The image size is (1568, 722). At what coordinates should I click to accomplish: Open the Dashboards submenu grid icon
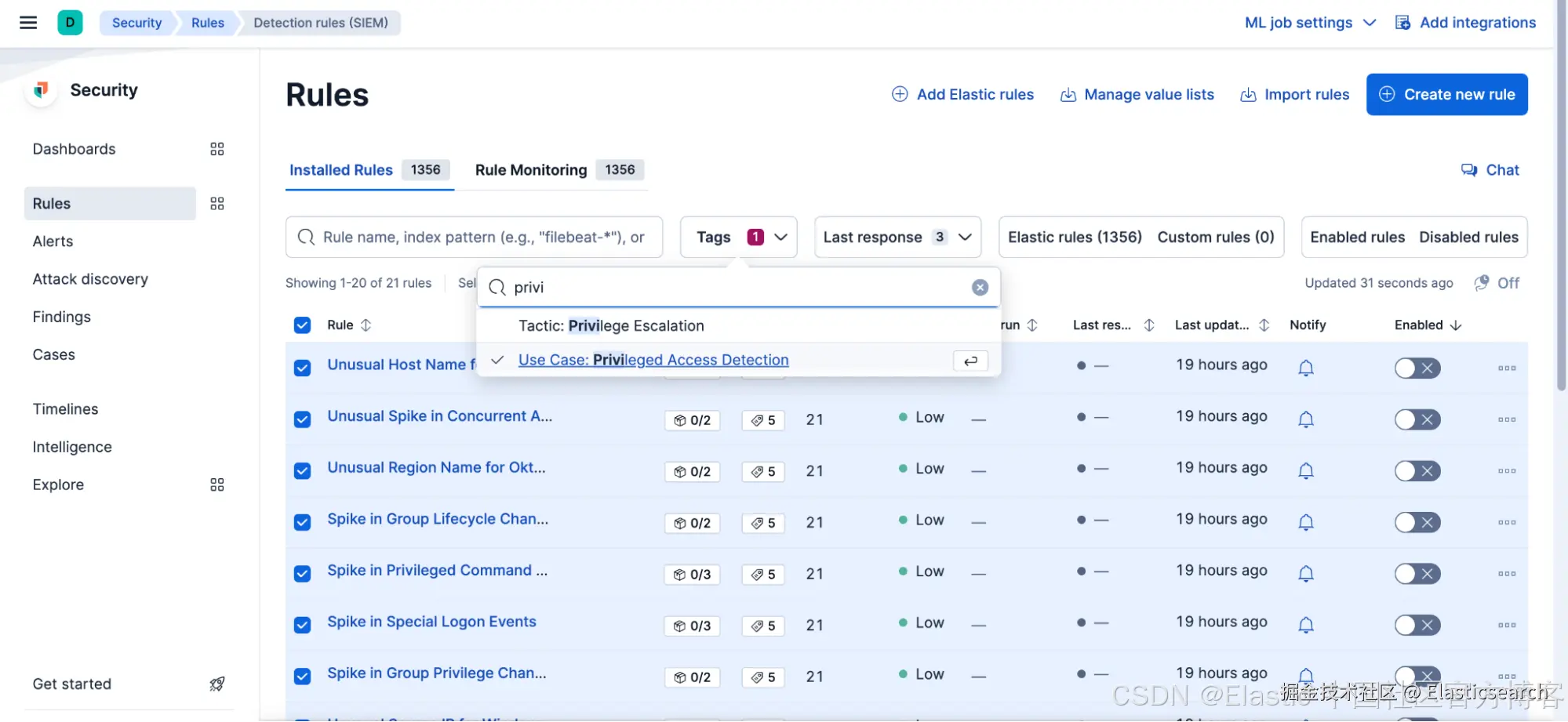(x=217, y=149)
